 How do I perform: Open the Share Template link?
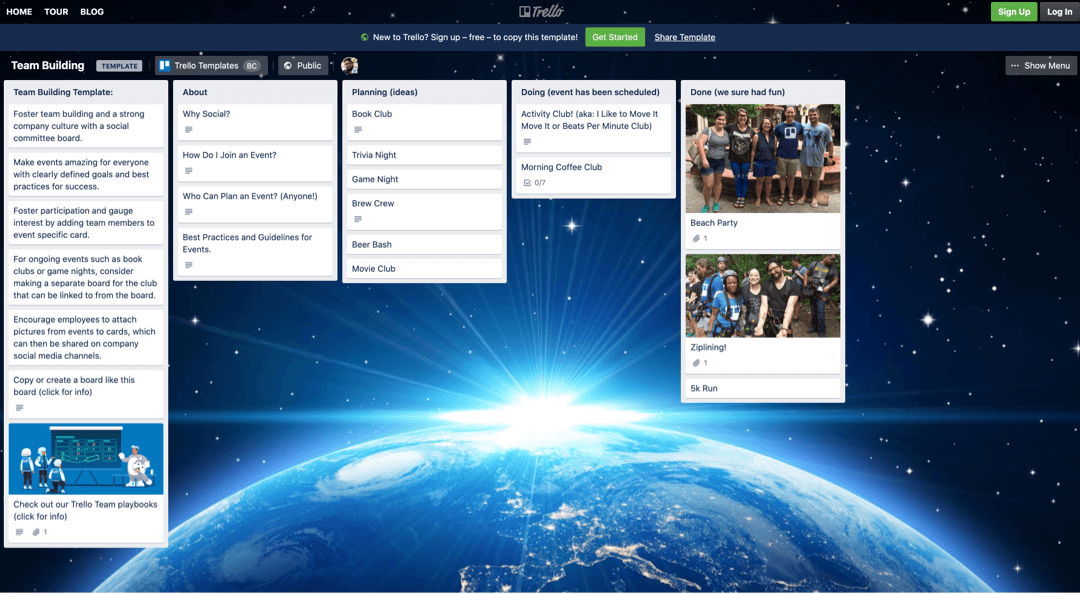[684, 36]
